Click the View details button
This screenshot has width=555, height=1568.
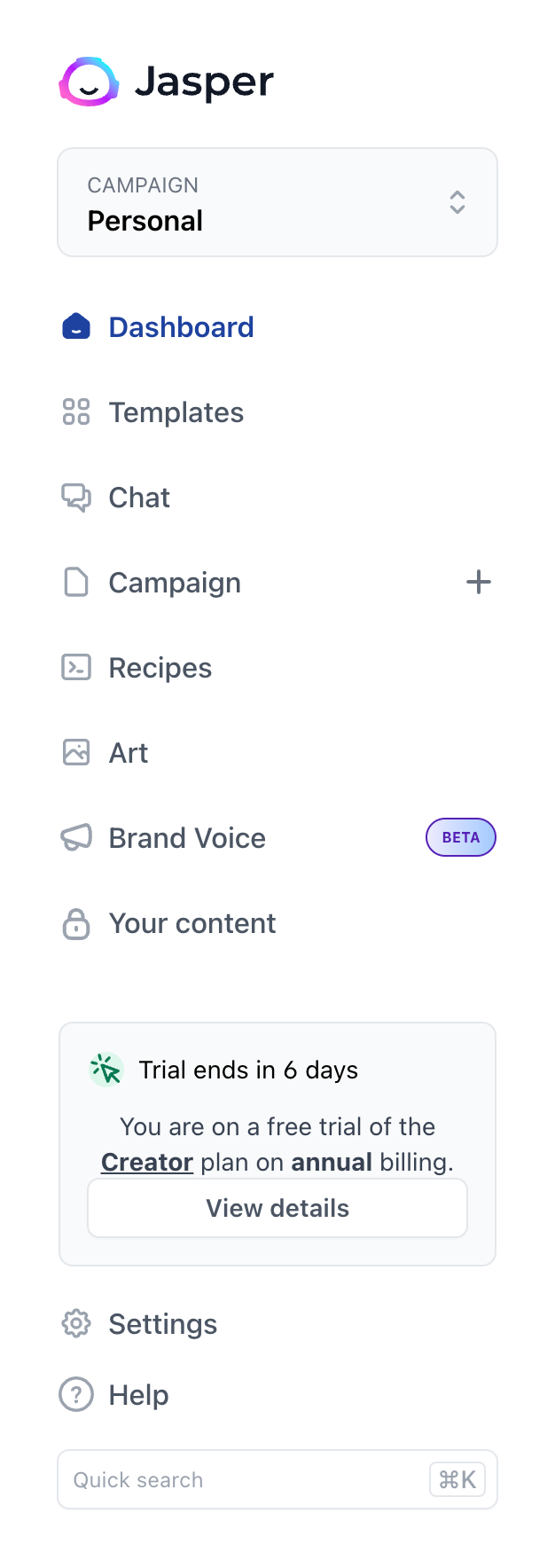coord(277,1207)
